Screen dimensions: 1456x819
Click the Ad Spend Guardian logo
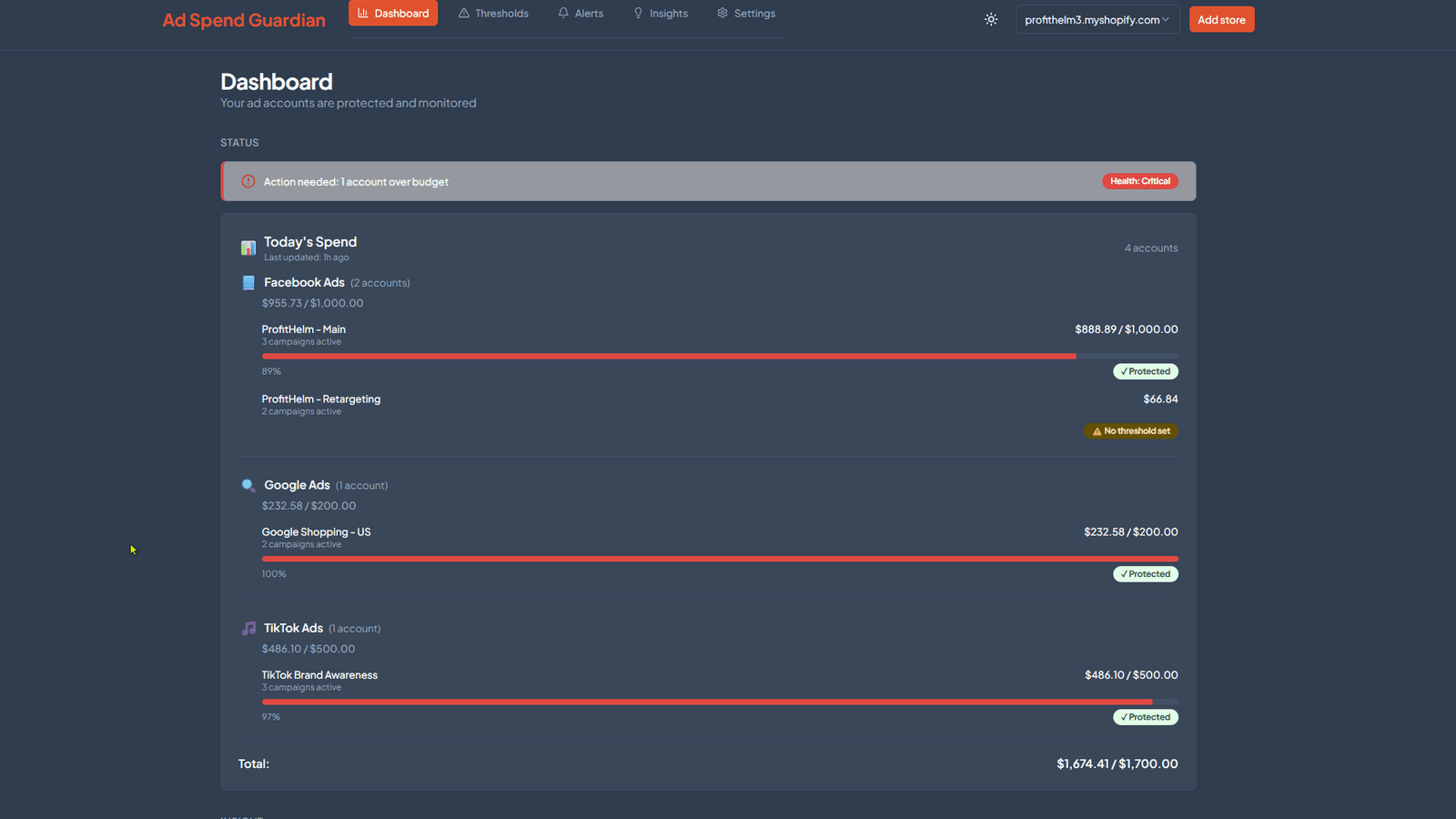(243, 19)
